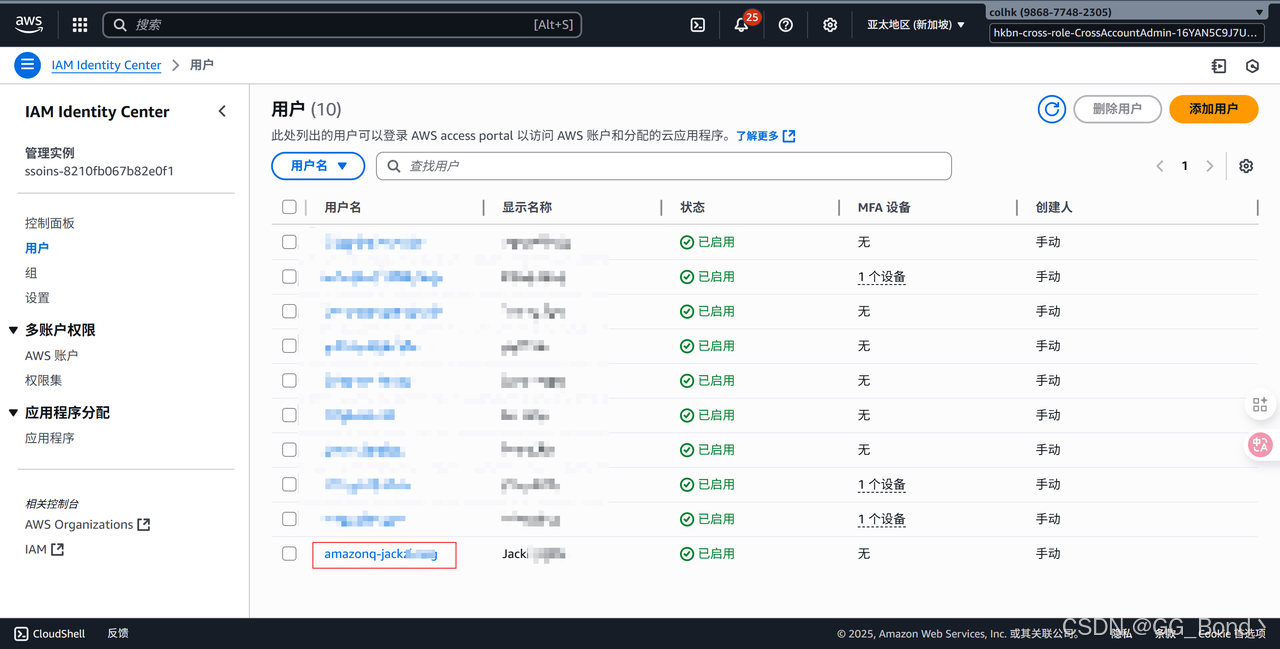Viewport: 1280px width, 649px height.
Task: Open the 了解更多 link
Action: pyautogui.click(x=766, y=136)
